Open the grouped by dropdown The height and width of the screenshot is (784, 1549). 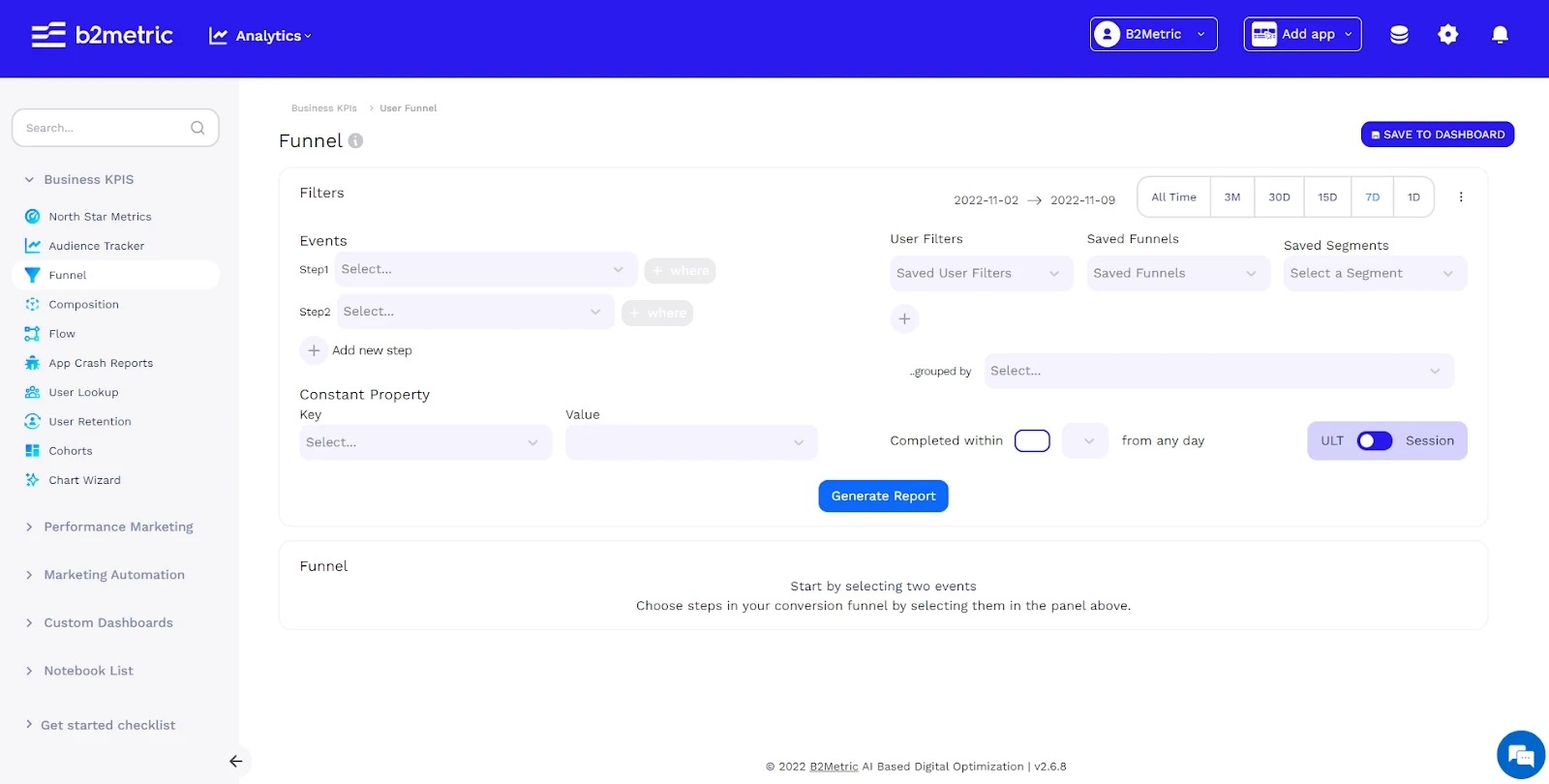pyautogui.click(x=1219, y=371)
